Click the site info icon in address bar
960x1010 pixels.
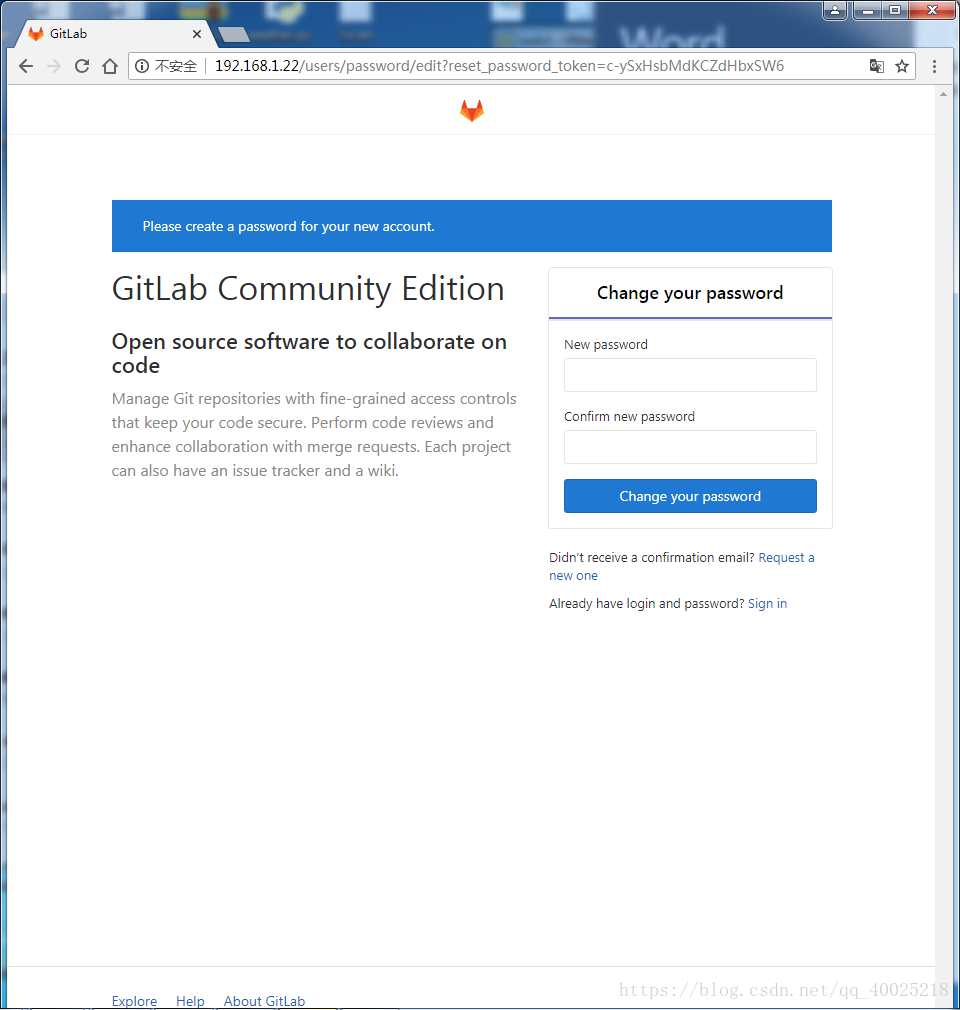(x=142, y=66)
